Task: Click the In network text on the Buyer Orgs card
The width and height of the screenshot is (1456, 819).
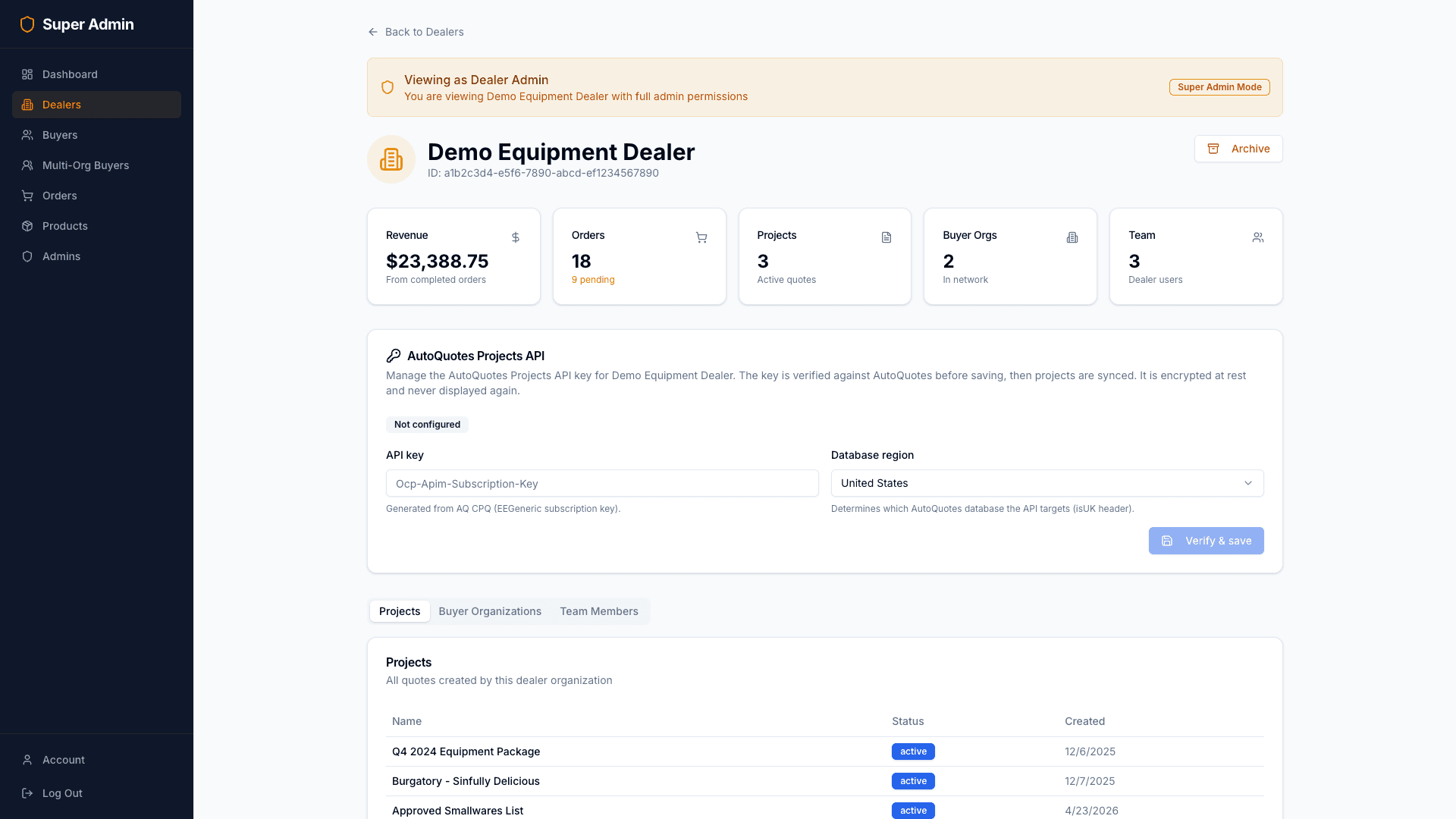Action: coord(965,280)
